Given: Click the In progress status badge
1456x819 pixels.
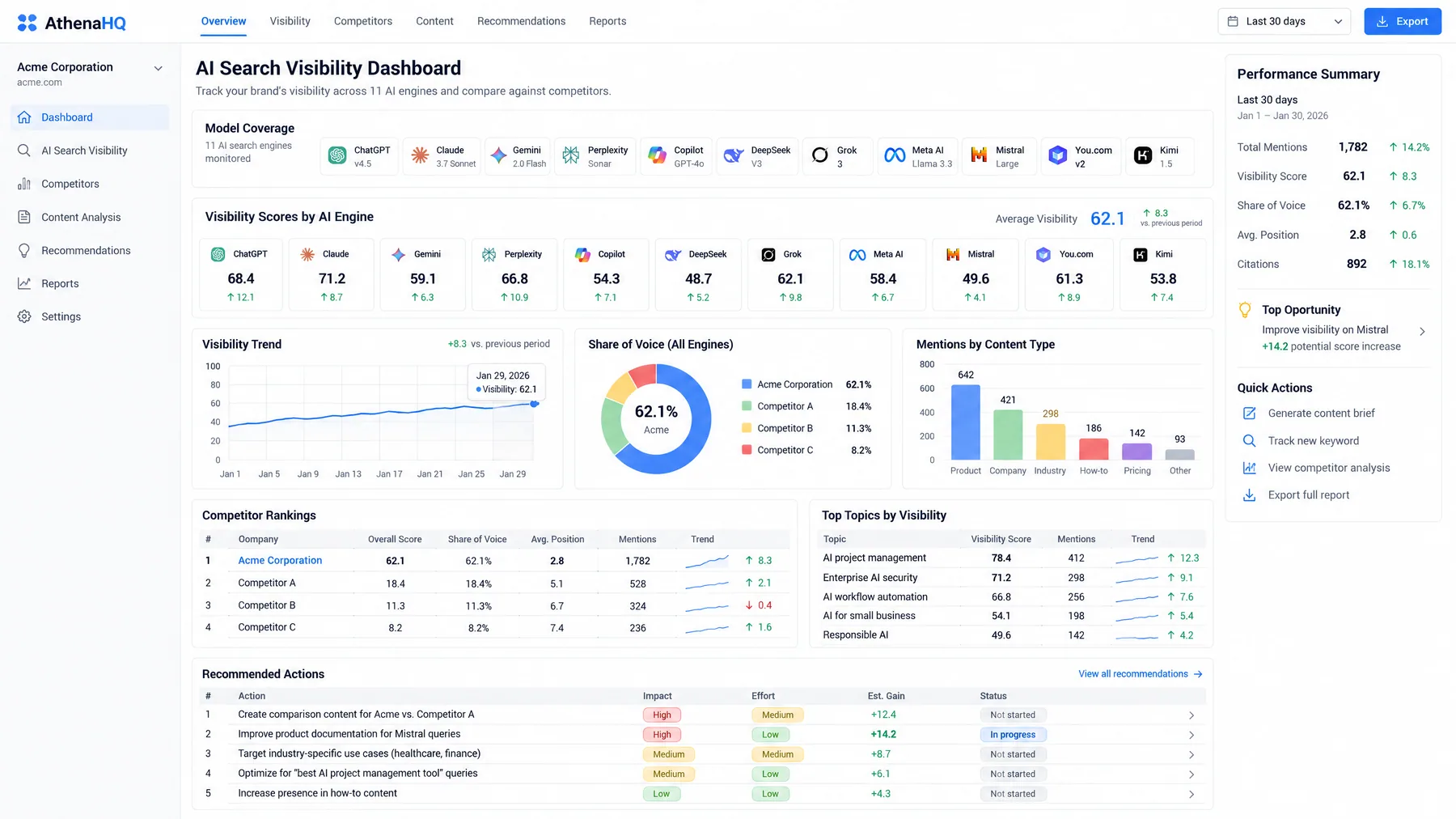Looking at the screenshot, I should 1013,735.
